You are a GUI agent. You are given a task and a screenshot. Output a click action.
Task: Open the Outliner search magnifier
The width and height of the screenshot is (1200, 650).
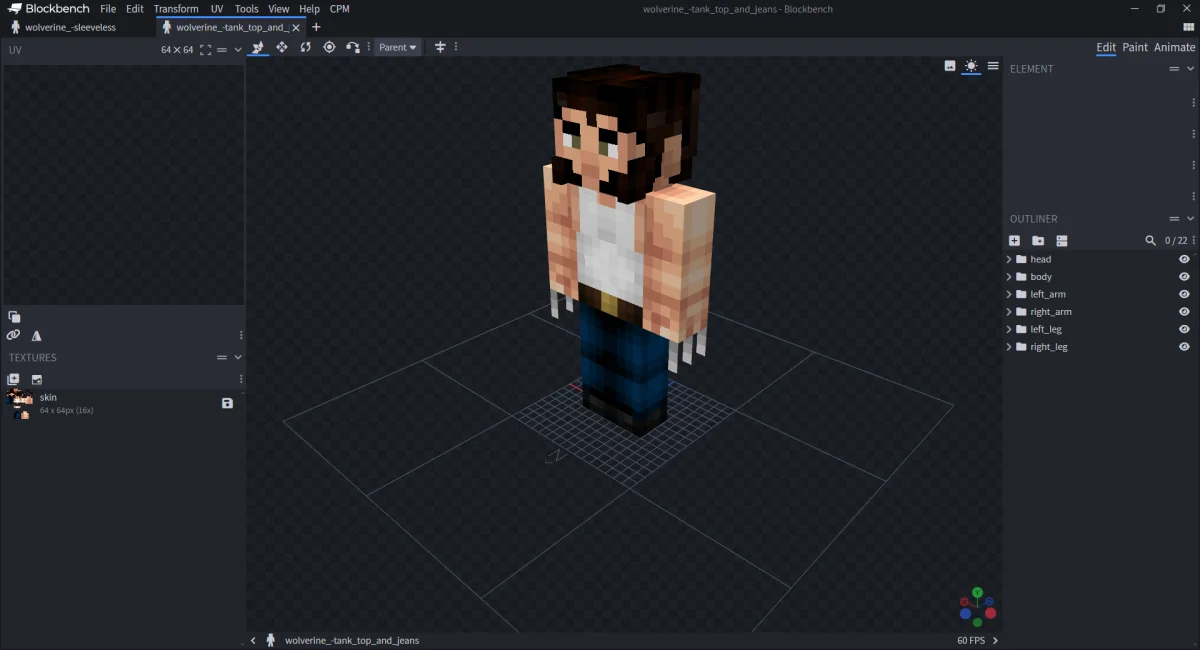click(1151, 240)
